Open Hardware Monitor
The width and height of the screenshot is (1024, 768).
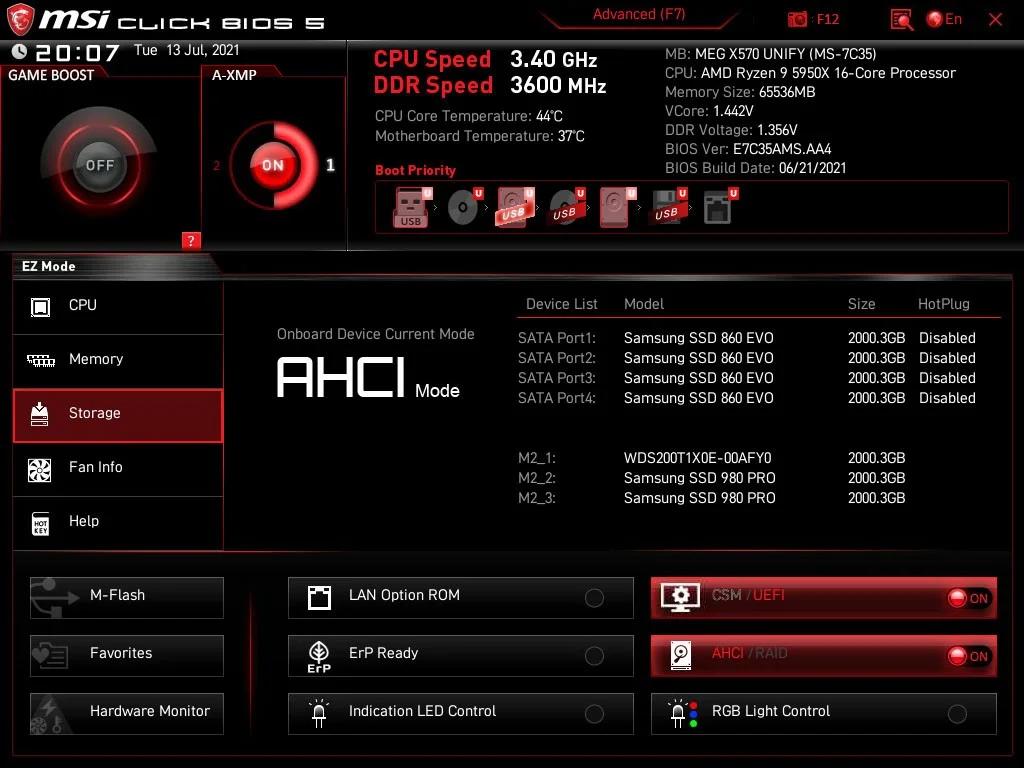point(127,713)
